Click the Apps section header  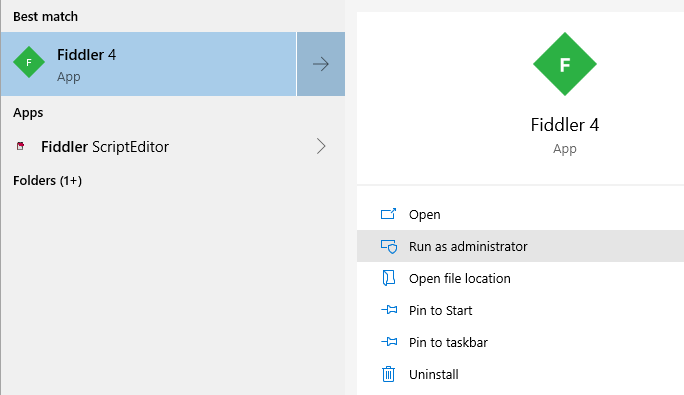(28, 113)
